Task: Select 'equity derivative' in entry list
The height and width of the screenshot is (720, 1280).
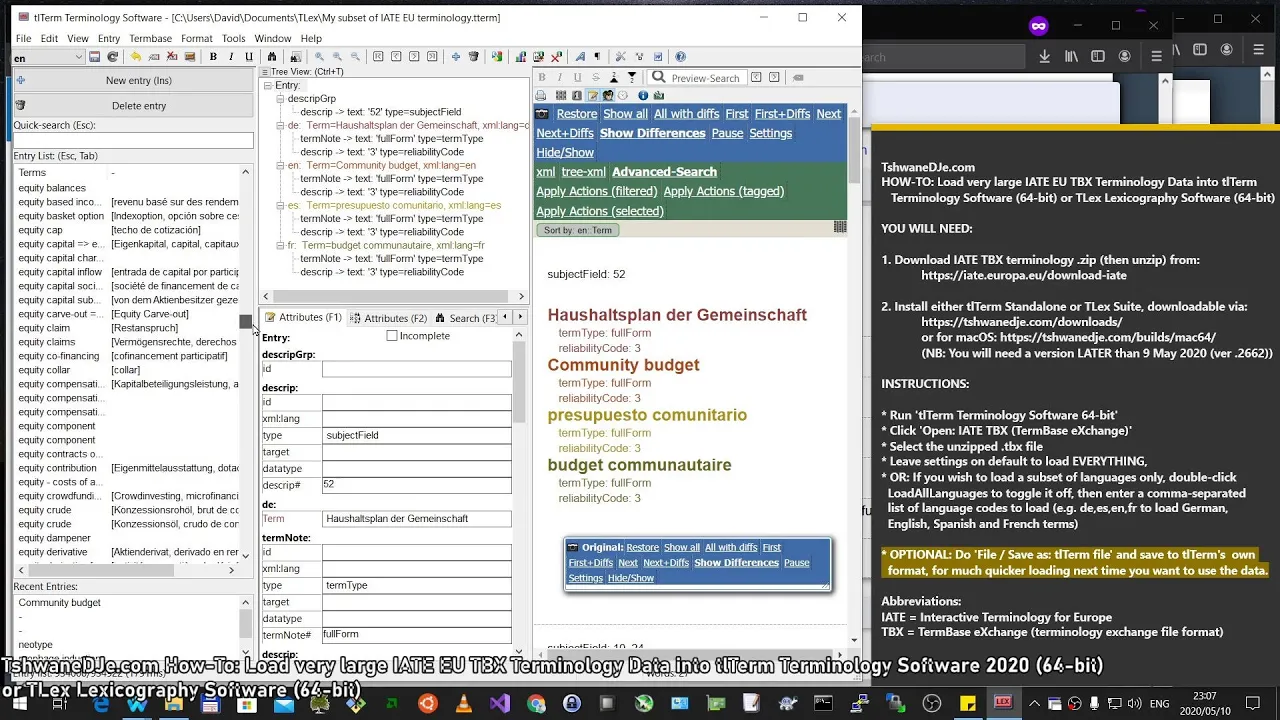Action: (53, 552)
